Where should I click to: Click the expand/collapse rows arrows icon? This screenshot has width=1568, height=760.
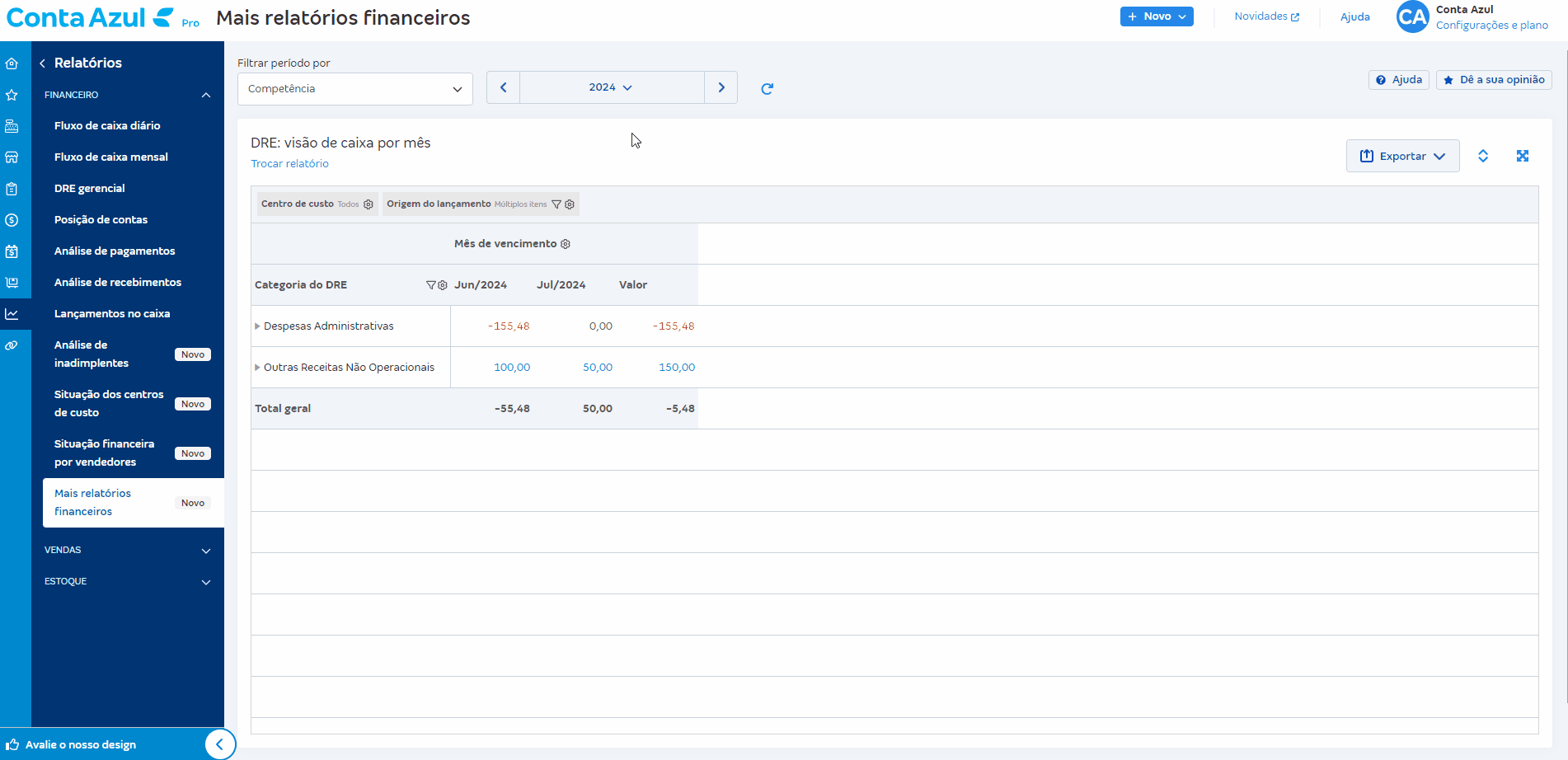pyautogui.click(x=1482, y=156)
